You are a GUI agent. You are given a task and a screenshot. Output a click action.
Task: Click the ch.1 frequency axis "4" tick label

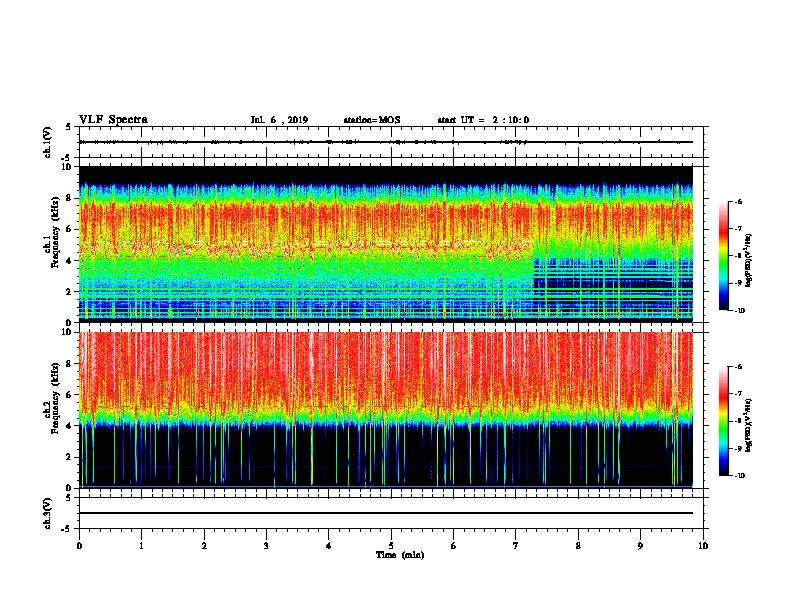pos(69,261)
